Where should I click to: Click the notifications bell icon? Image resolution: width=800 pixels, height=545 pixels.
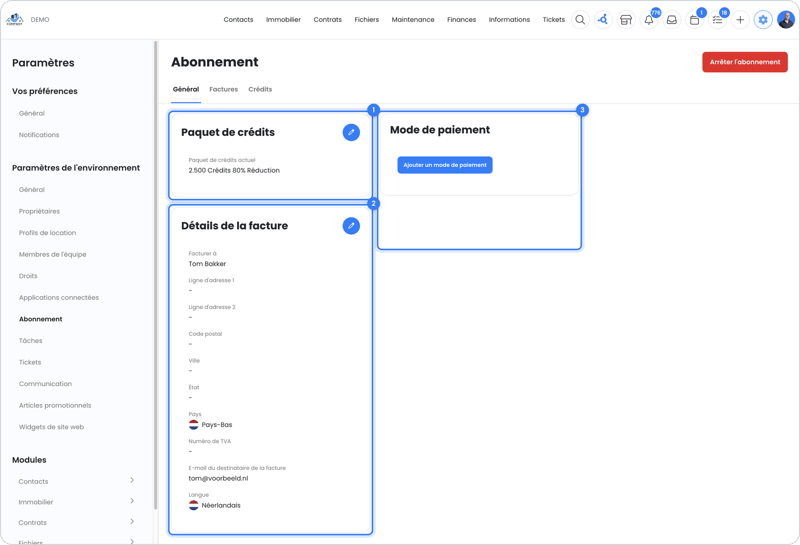pos(649,20)
